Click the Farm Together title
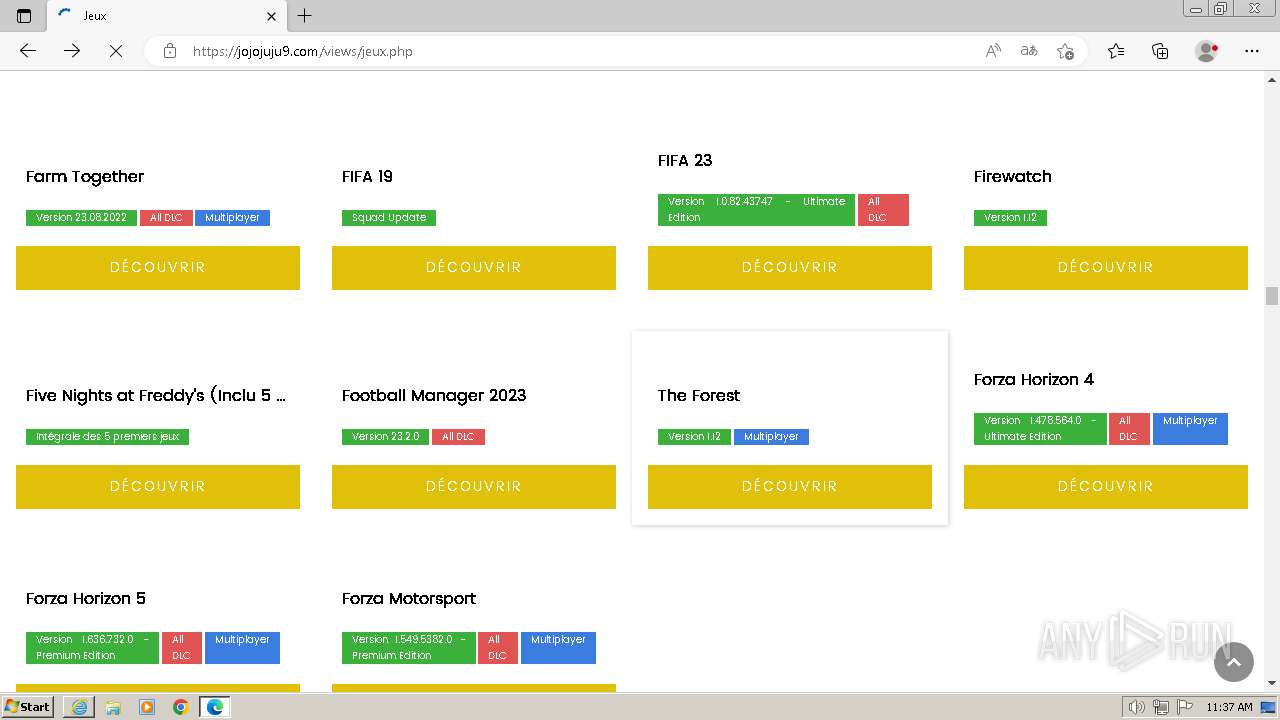 [x=85, y=177]
